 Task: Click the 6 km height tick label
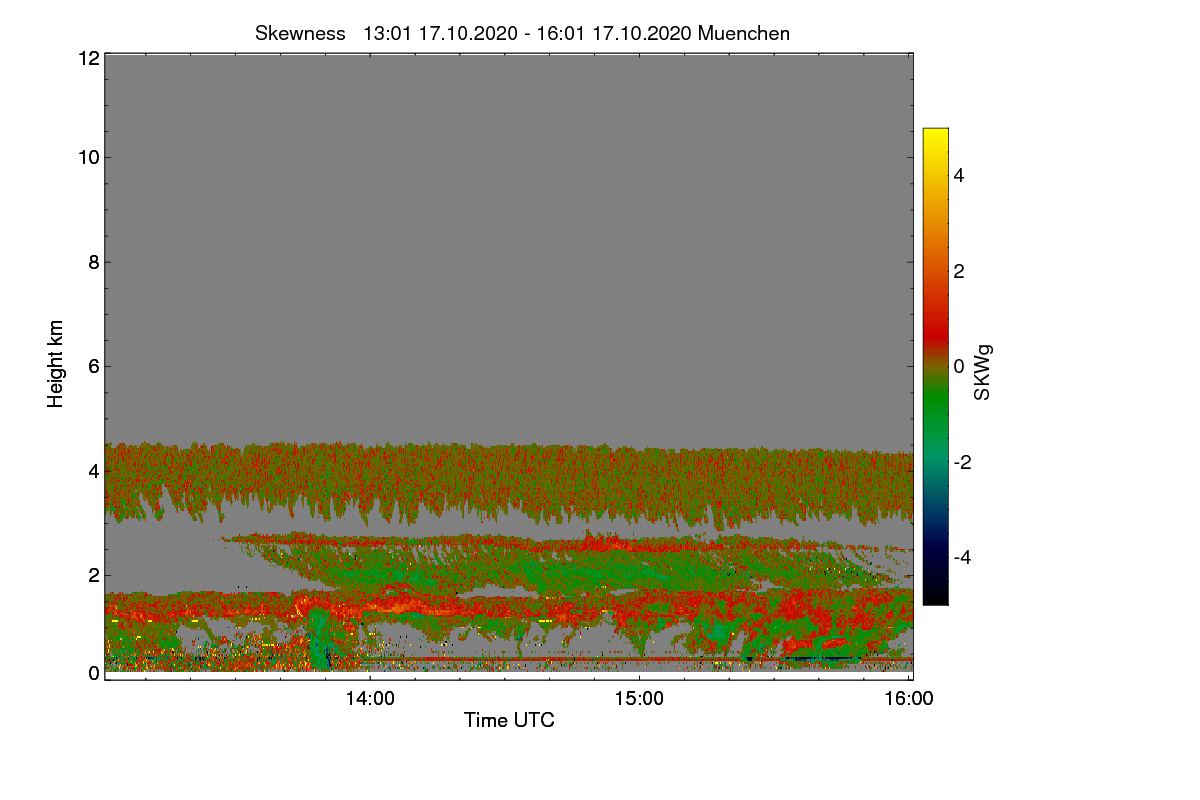tap(91, 366)
